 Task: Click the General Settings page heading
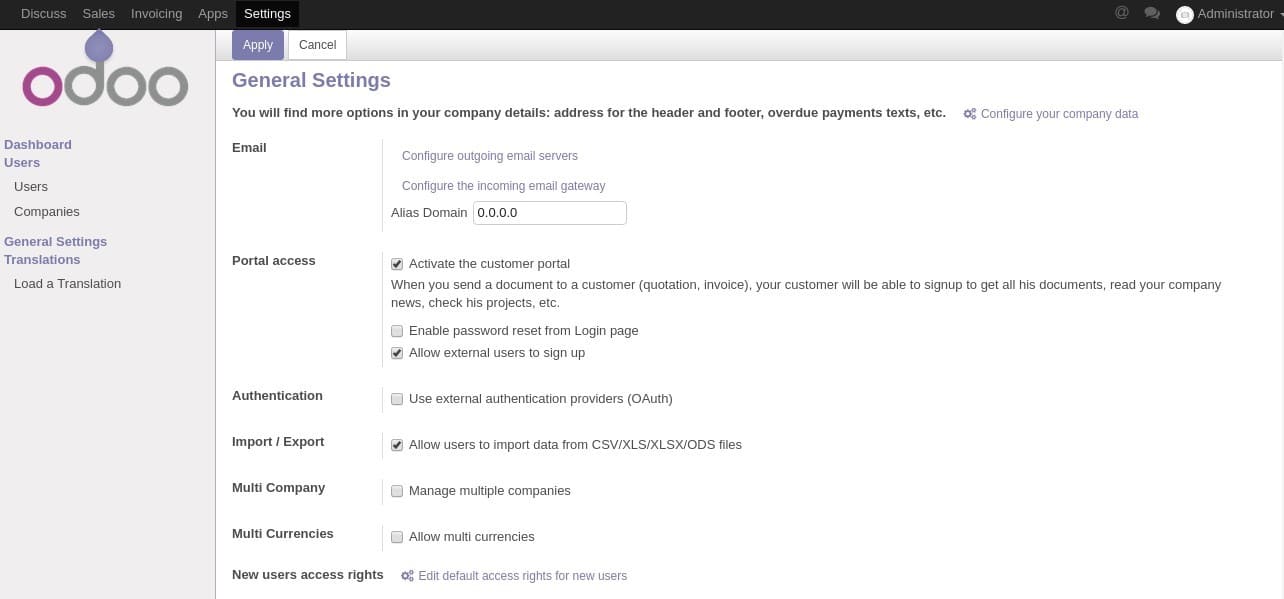pos(311,80)
